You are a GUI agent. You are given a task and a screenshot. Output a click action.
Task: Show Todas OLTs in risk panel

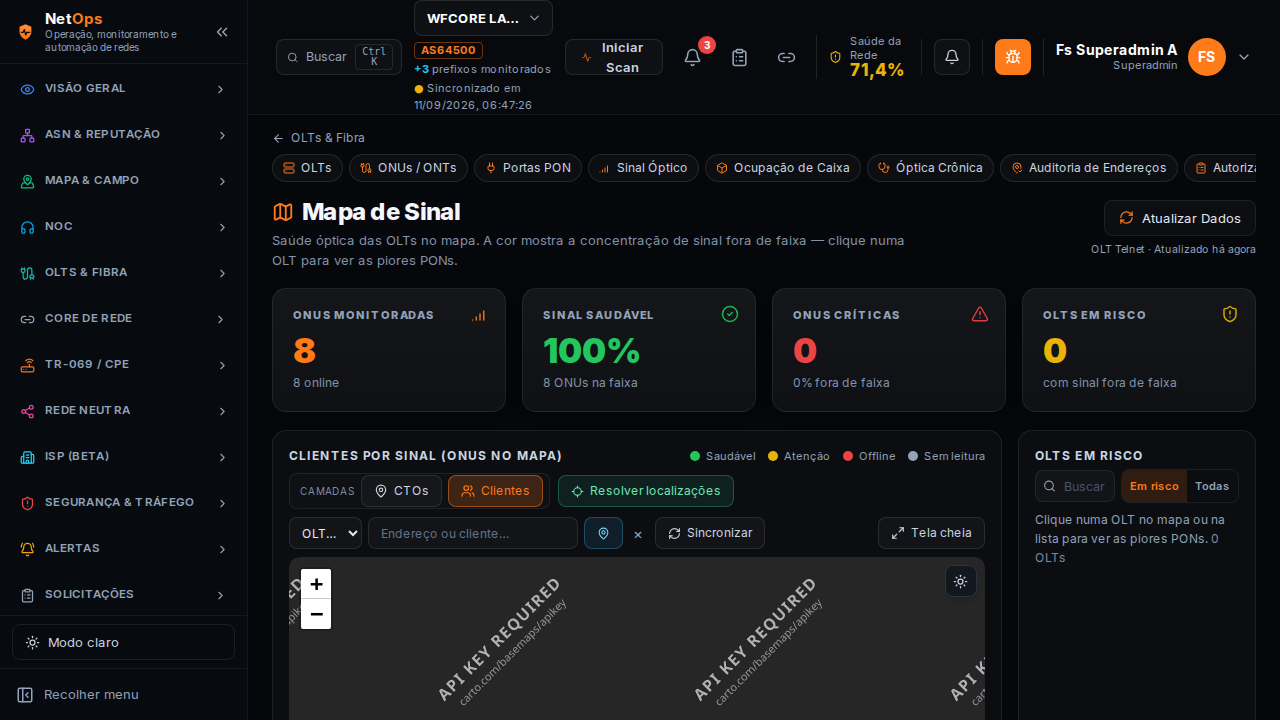(1212, 486)
